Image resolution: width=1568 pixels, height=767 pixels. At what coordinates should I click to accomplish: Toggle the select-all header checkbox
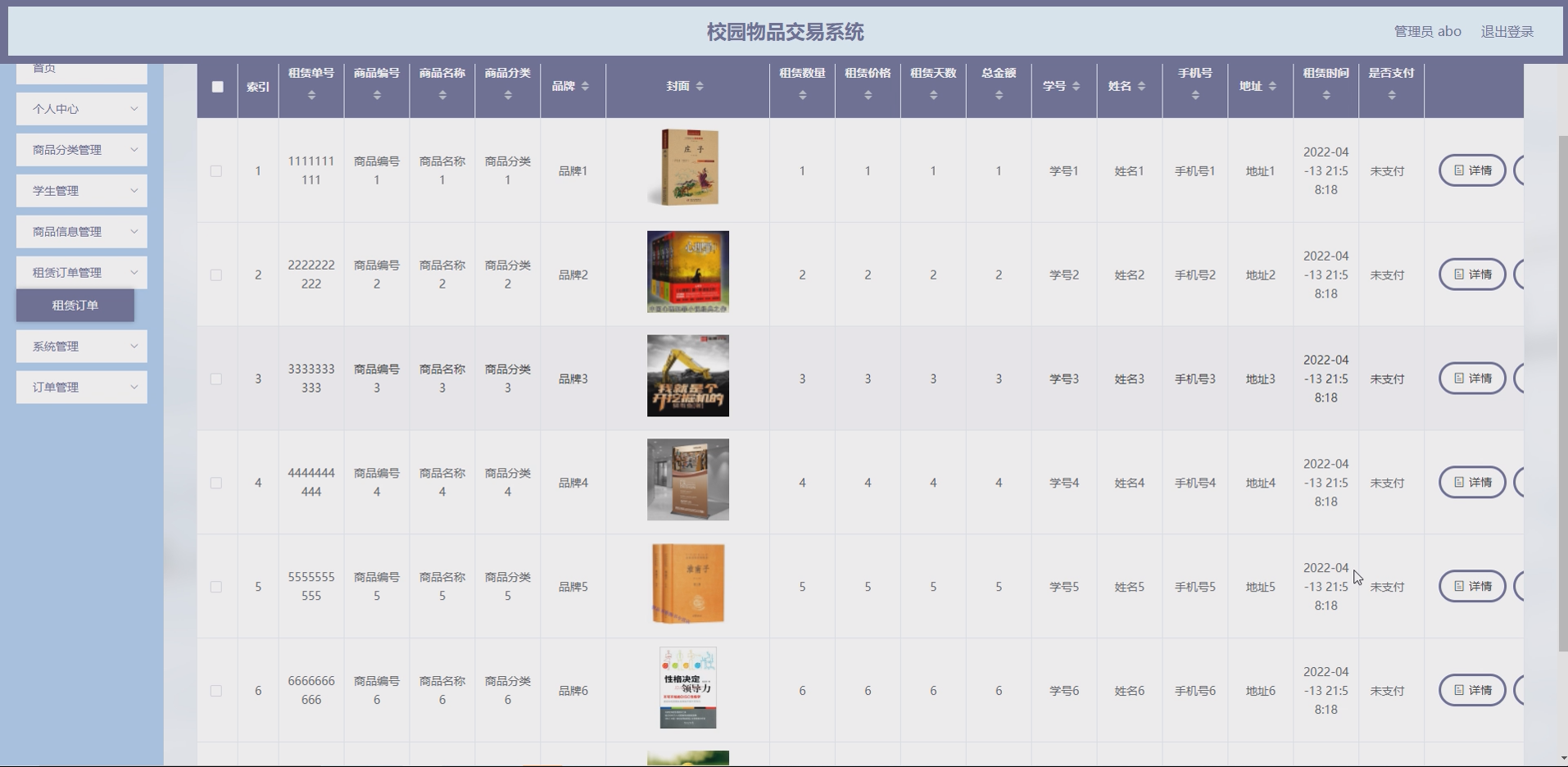(217, 87)
